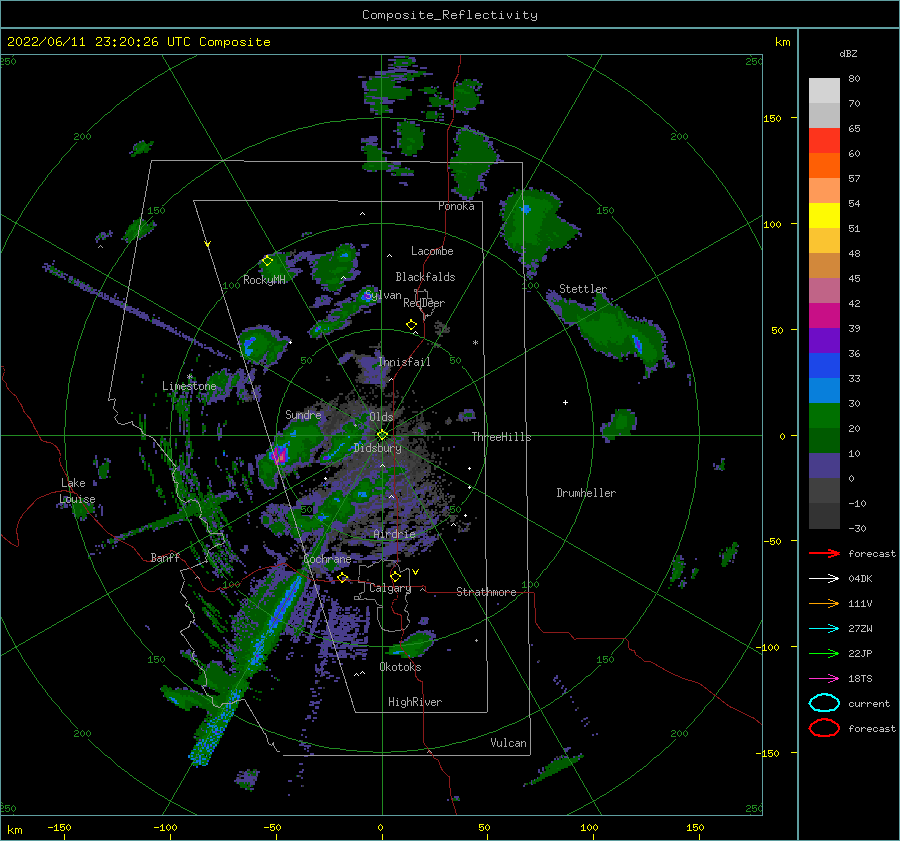
Task: Click the cyan 'current' ellipse legend symbol
Action: [x=824, y=703]
